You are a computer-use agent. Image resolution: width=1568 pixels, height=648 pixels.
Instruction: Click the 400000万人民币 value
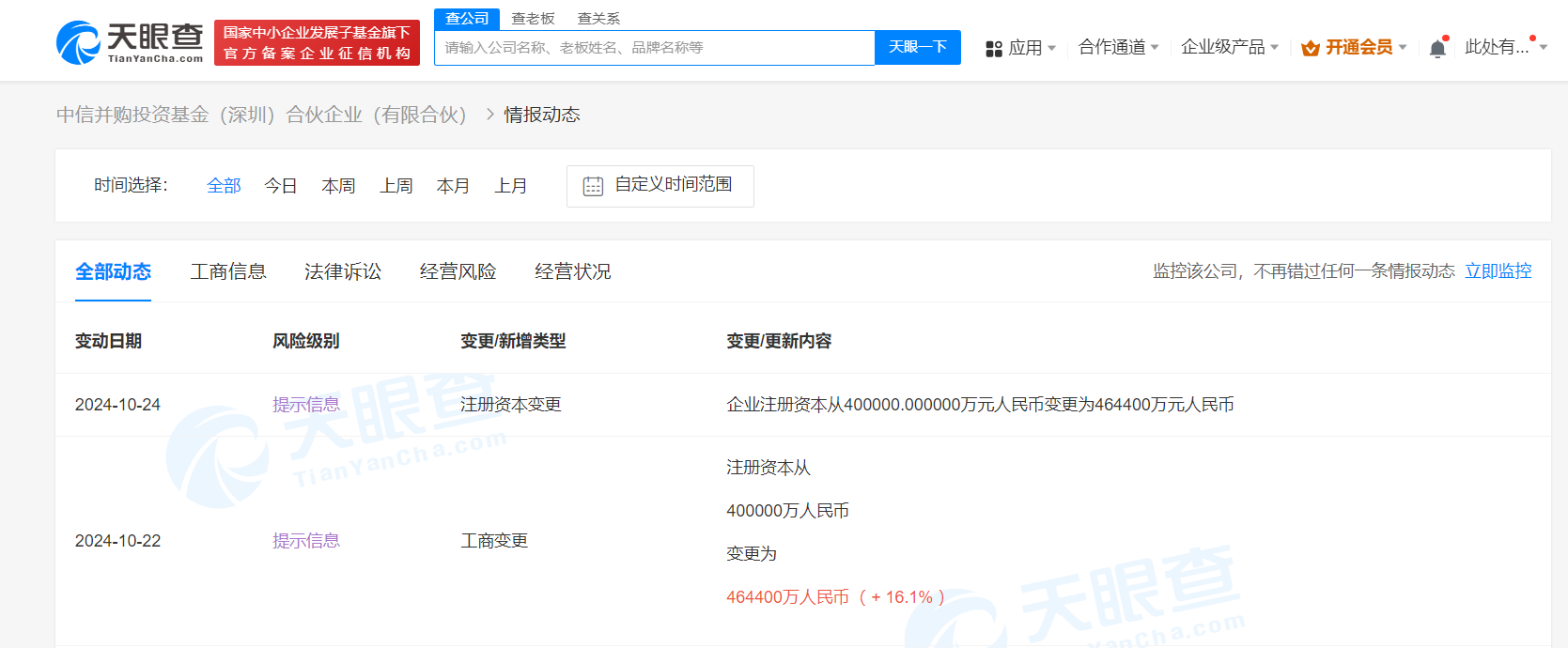point(787,511)
